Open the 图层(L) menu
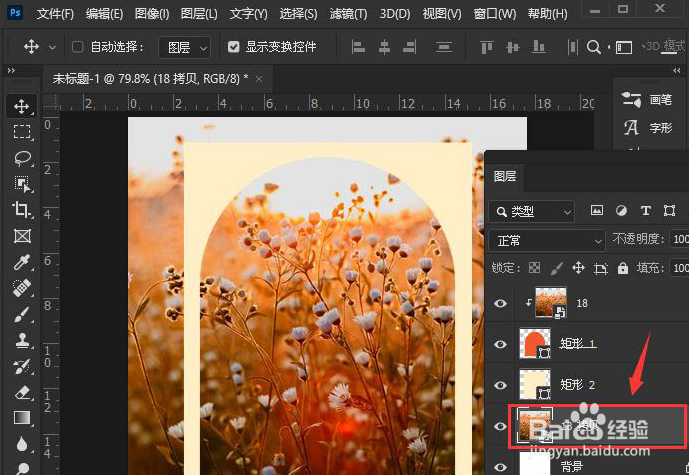Viewport: 689px width, 475px height. click(199, 14)
